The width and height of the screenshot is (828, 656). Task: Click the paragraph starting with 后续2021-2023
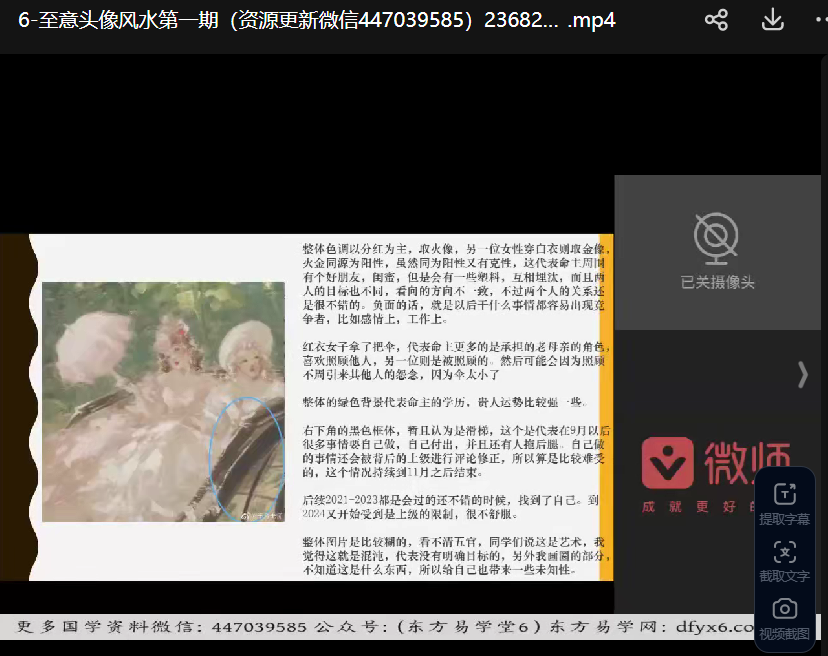(455, 506)
